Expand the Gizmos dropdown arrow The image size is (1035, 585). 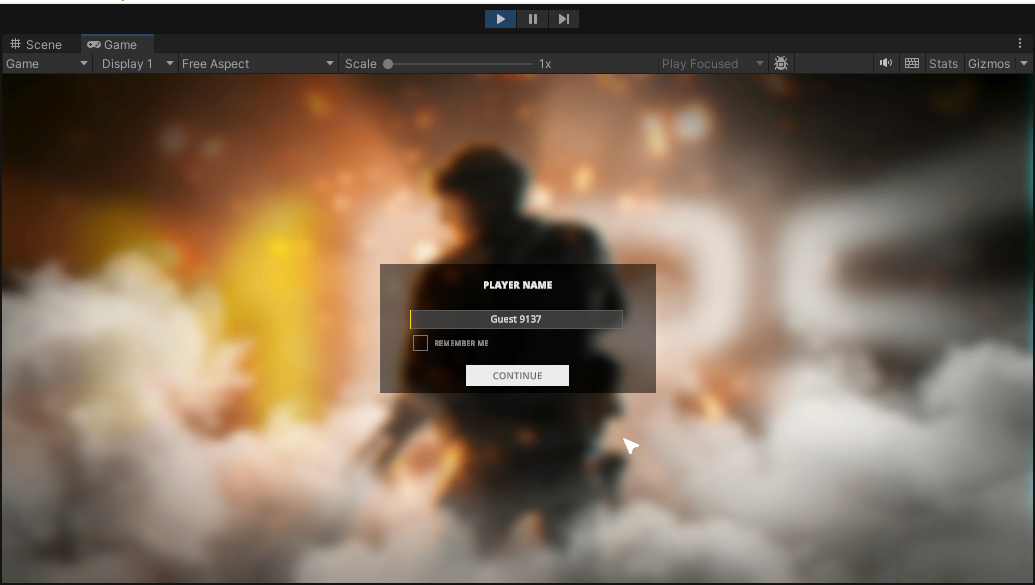pos(1024,63)
